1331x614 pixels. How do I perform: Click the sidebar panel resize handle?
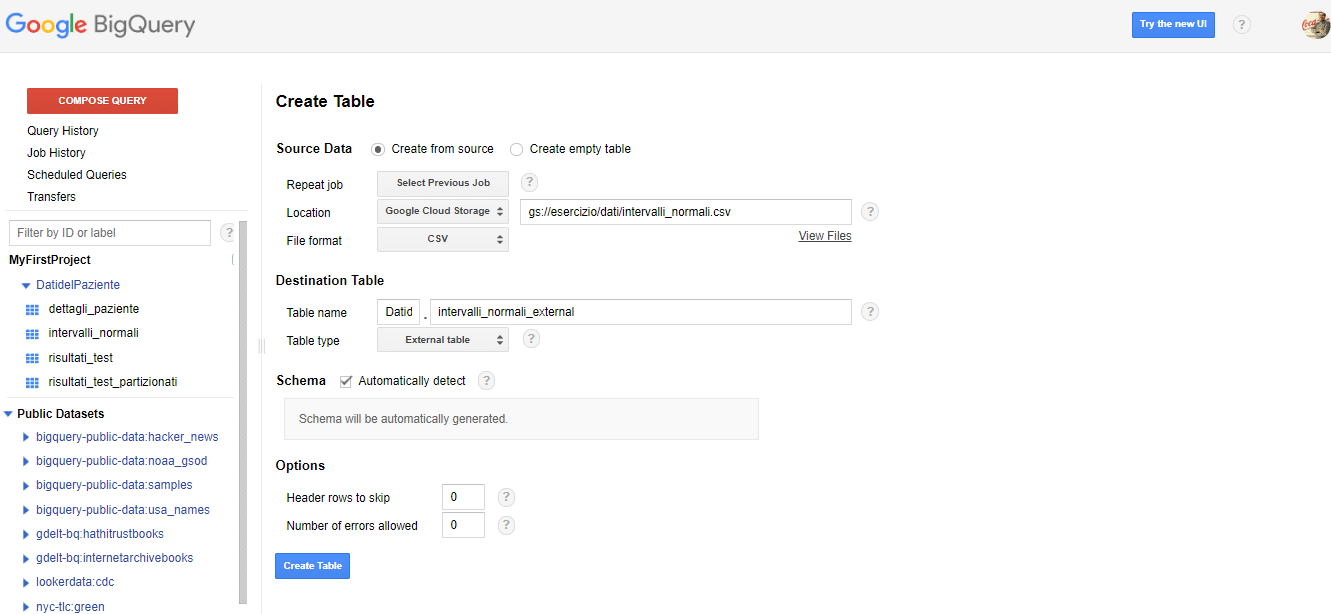tap(261, 346)
